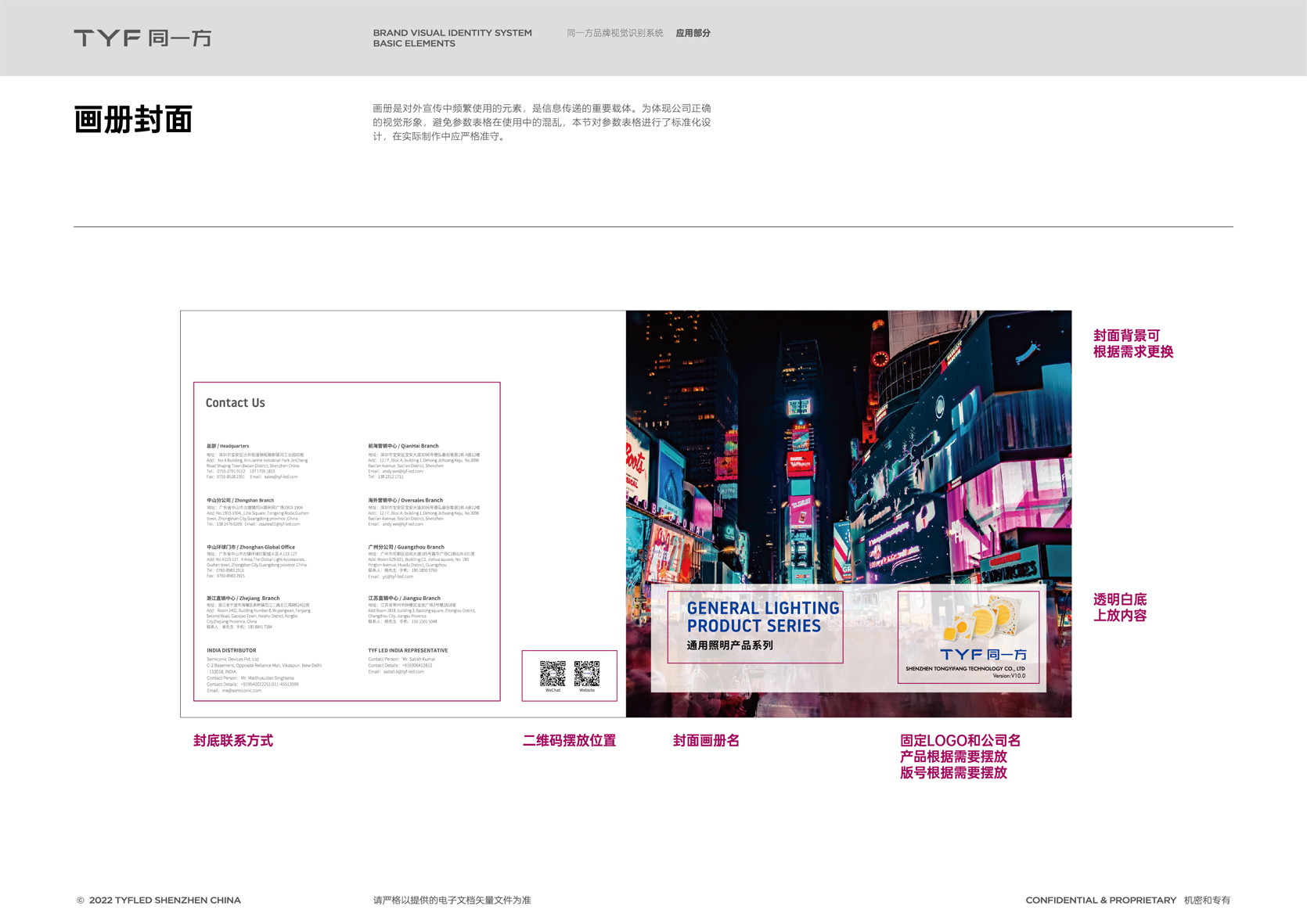Click the TYF 同一方 logo in header

pos(142,38)
